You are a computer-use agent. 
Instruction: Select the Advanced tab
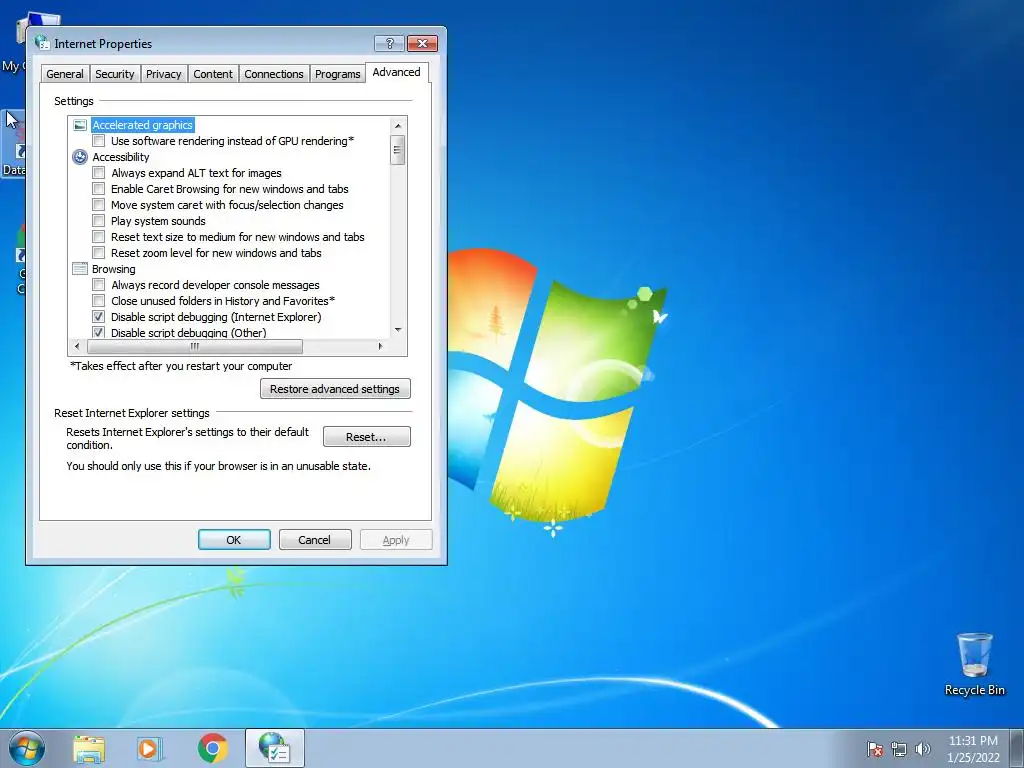[x=396, y=72]
